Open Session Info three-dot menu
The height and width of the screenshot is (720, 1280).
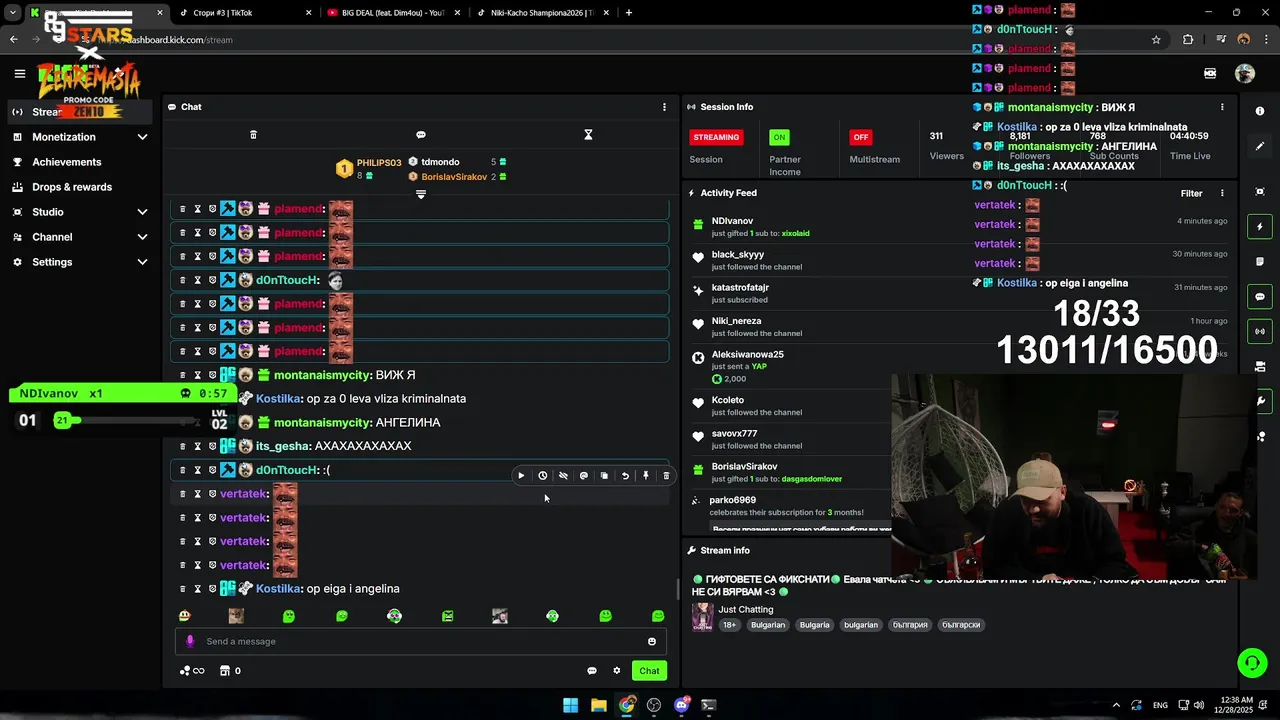click(1222, 107)
